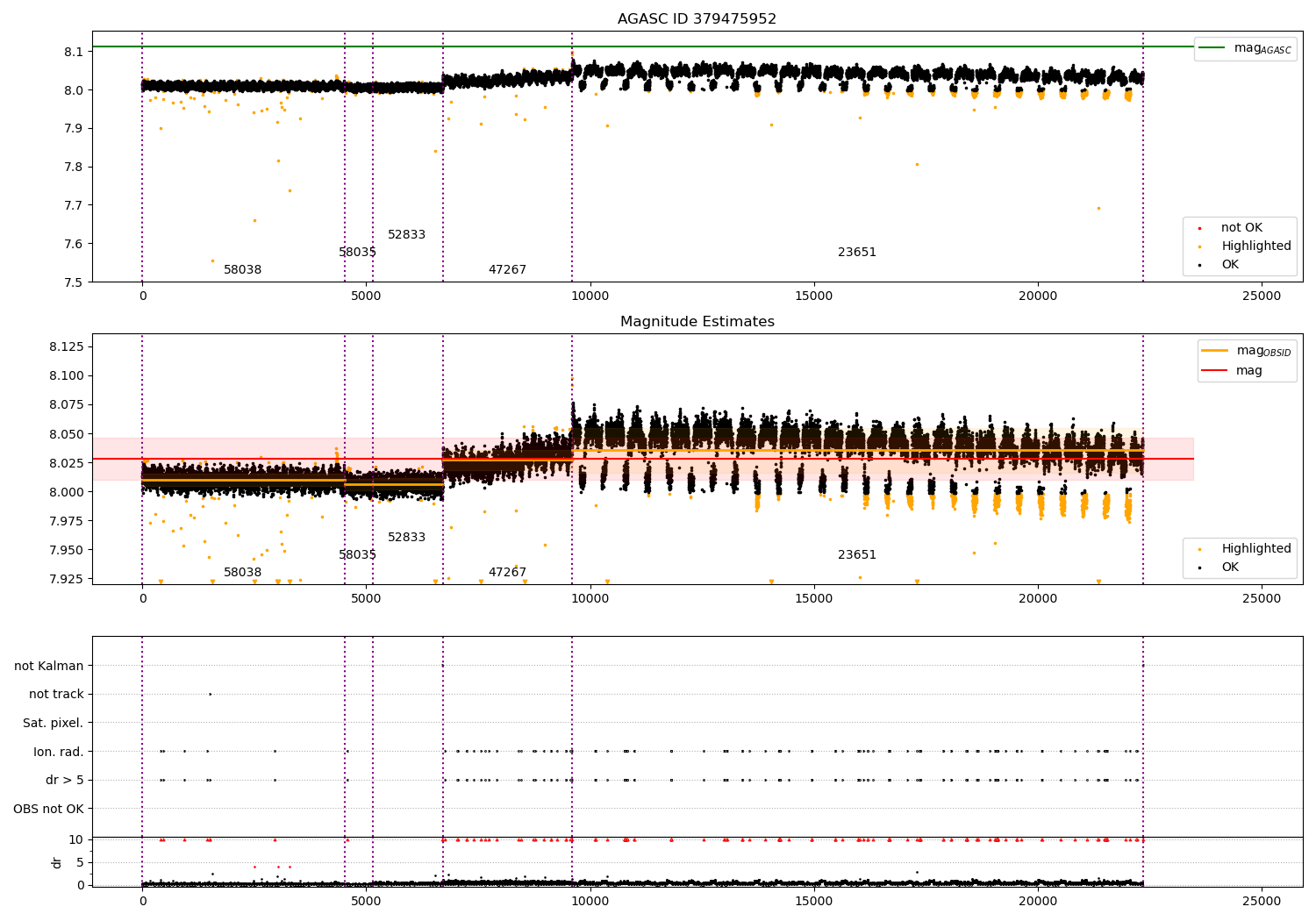Click the 8.1 y-axis tick label

tap(74, 52)
